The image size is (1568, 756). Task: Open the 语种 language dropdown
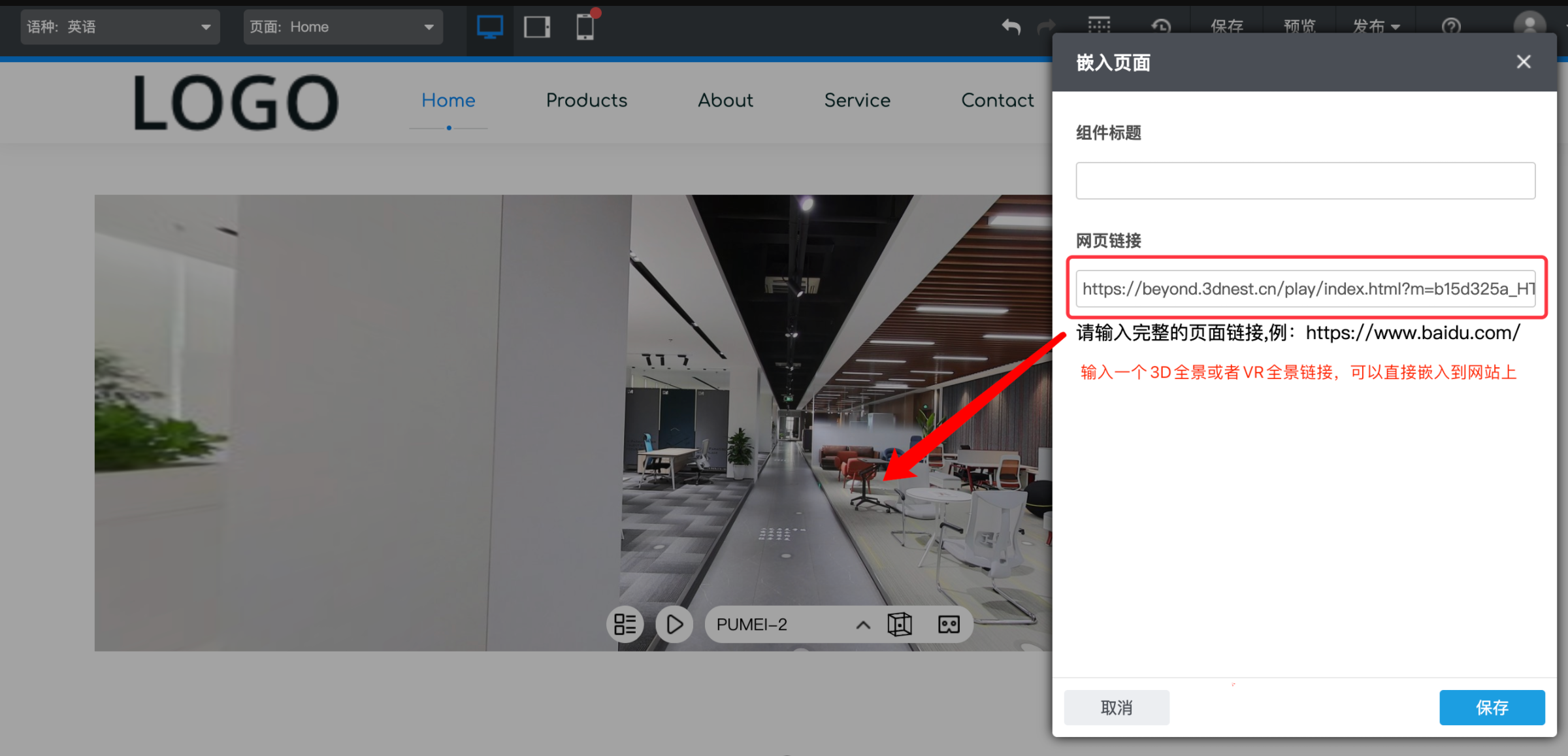[120, 27]
